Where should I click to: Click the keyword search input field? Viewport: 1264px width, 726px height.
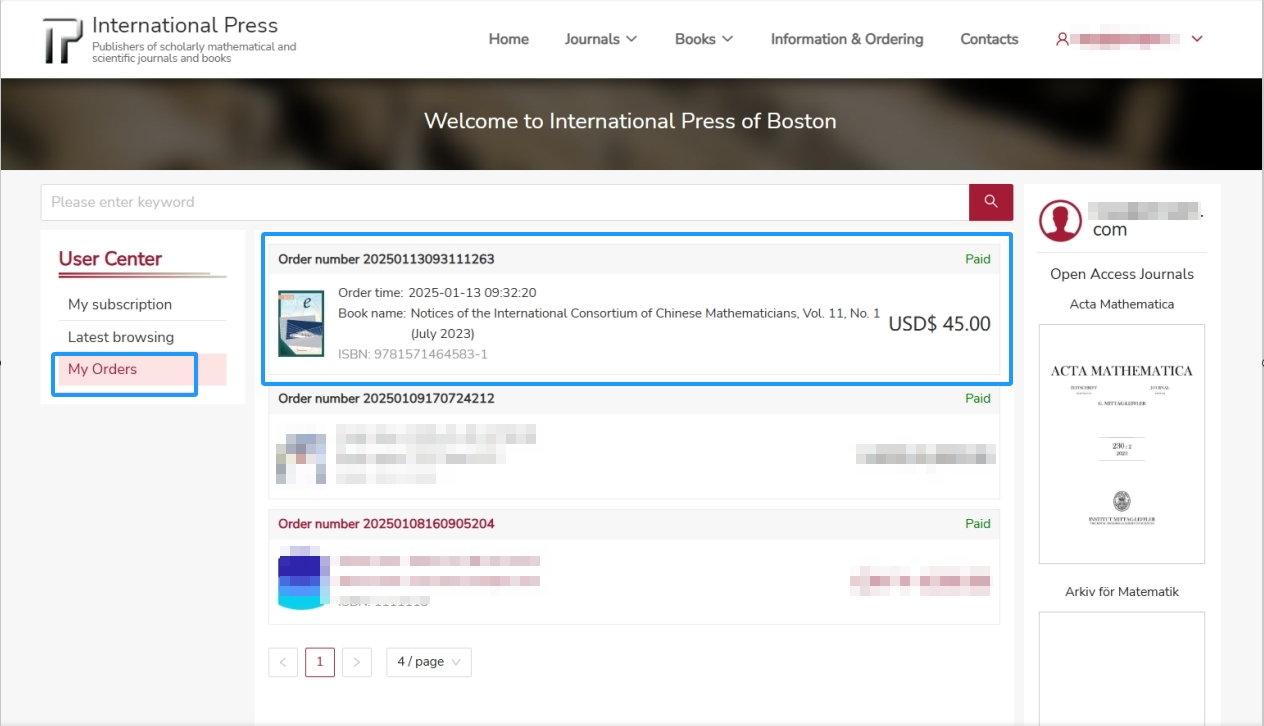point(505,202)
